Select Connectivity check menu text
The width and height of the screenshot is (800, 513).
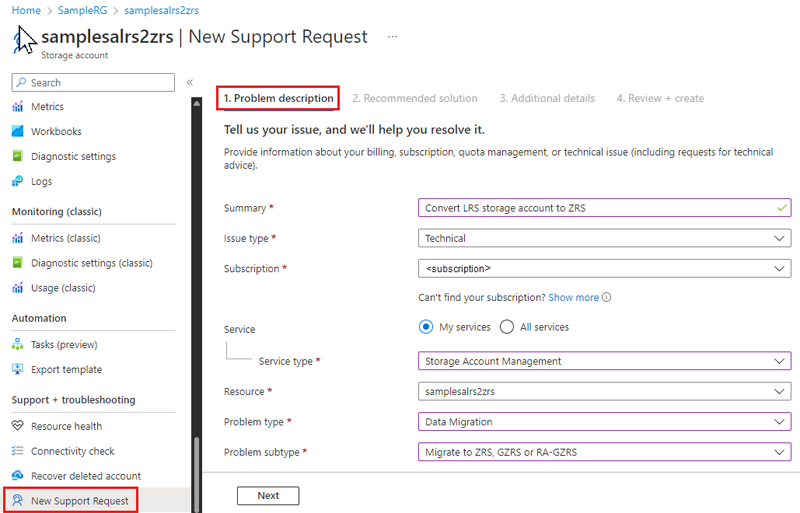coord(72,451)
